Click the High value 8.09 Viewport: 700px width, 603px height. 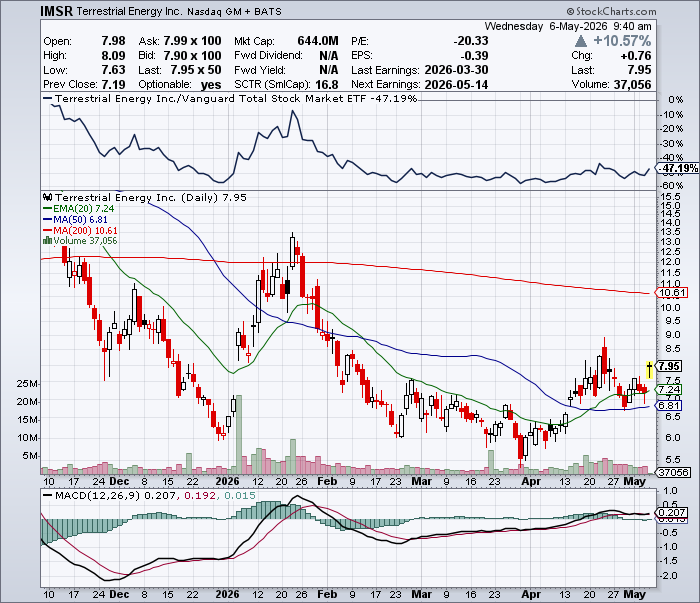113,56
